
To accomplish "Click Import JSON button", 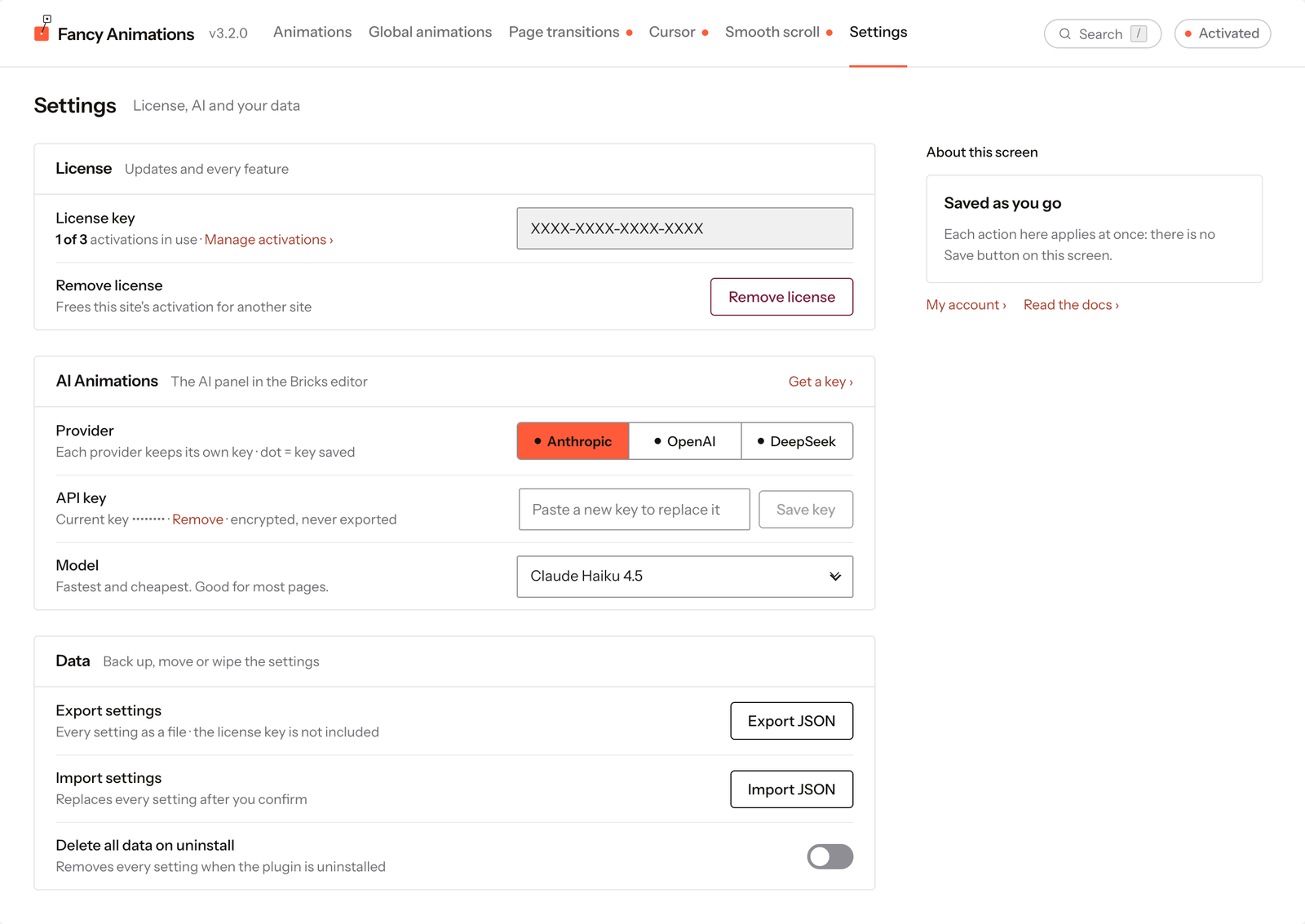I will [x=791, y=789].
